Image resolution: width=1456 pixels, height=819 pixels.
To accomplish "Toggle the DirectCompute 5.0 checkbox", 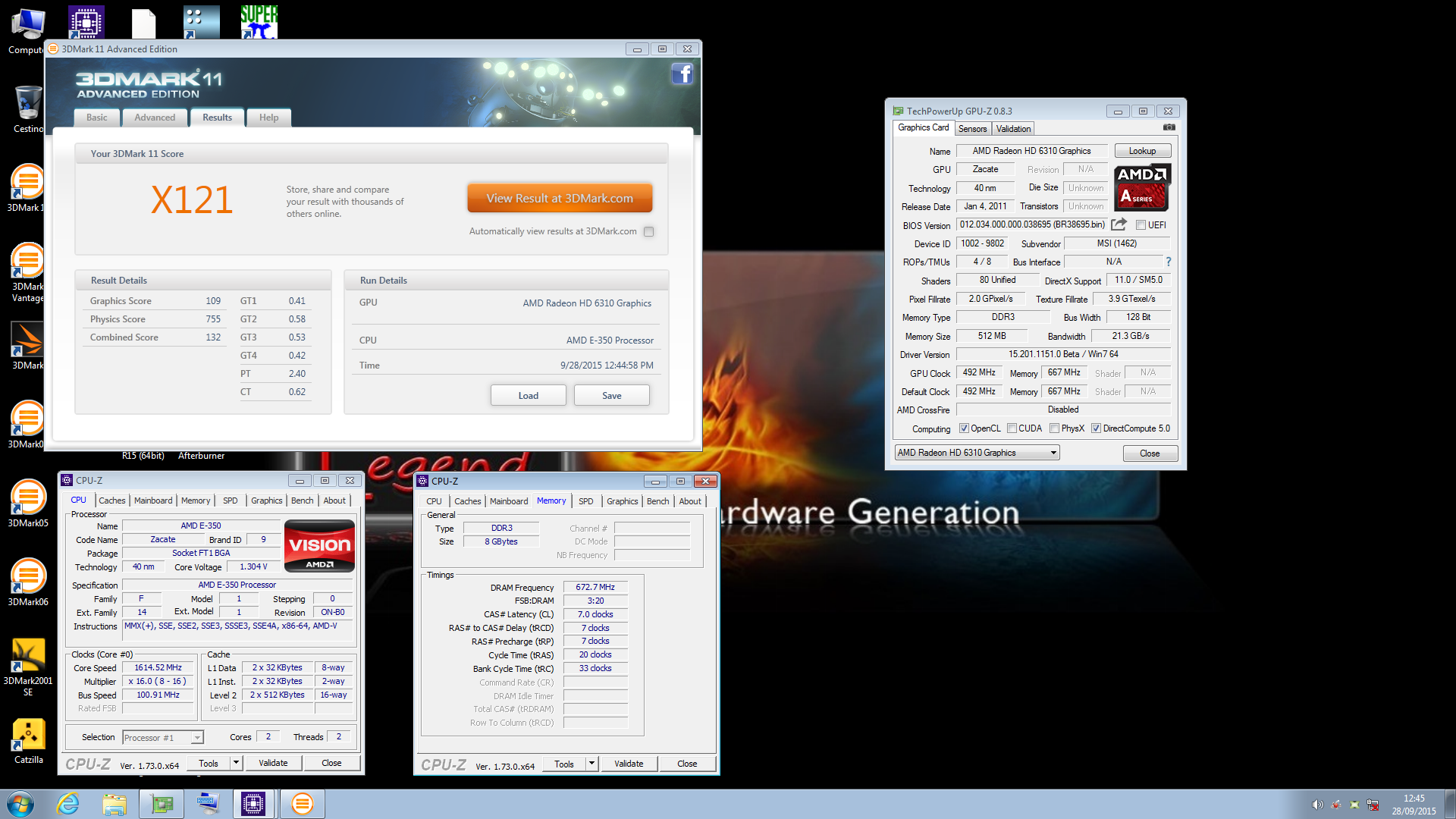I will point(1096,428).
